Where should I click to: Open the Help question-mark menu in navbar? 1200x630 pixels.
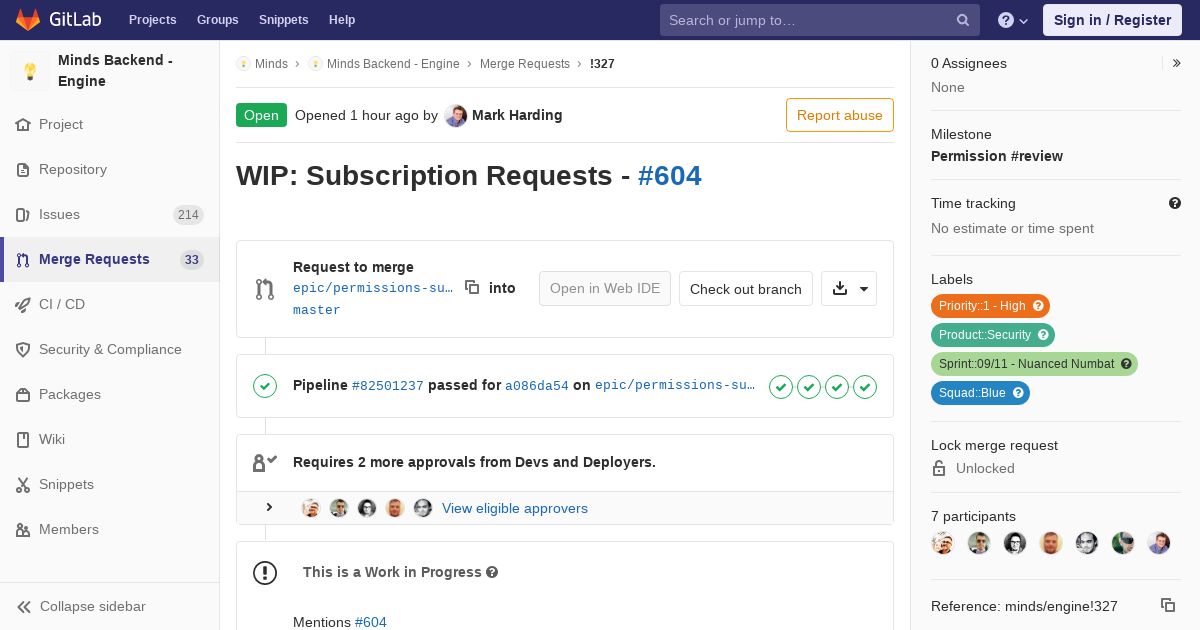point(1013,20)
